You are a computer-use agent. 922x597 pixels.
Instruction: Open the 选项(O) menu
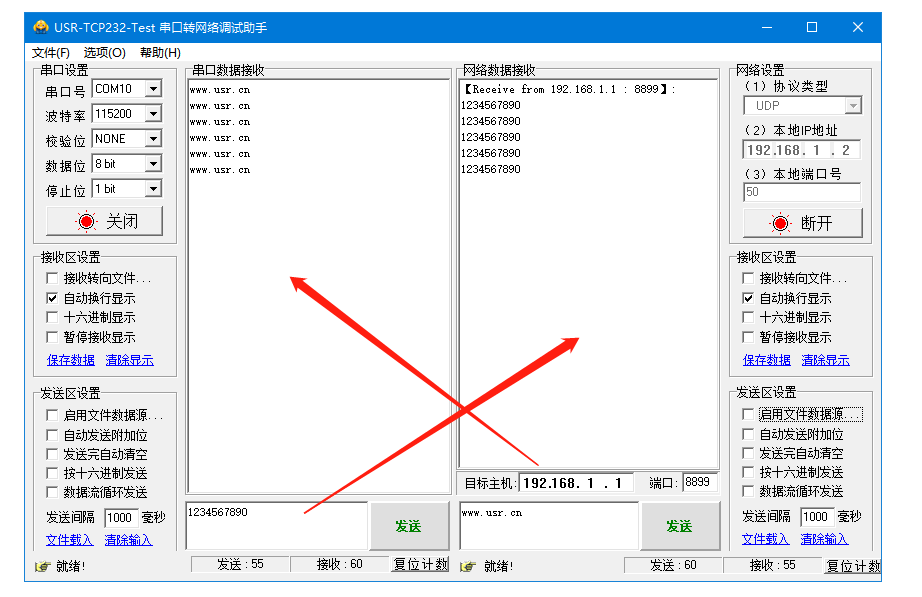pyautogui.click(x=104, y=52)
